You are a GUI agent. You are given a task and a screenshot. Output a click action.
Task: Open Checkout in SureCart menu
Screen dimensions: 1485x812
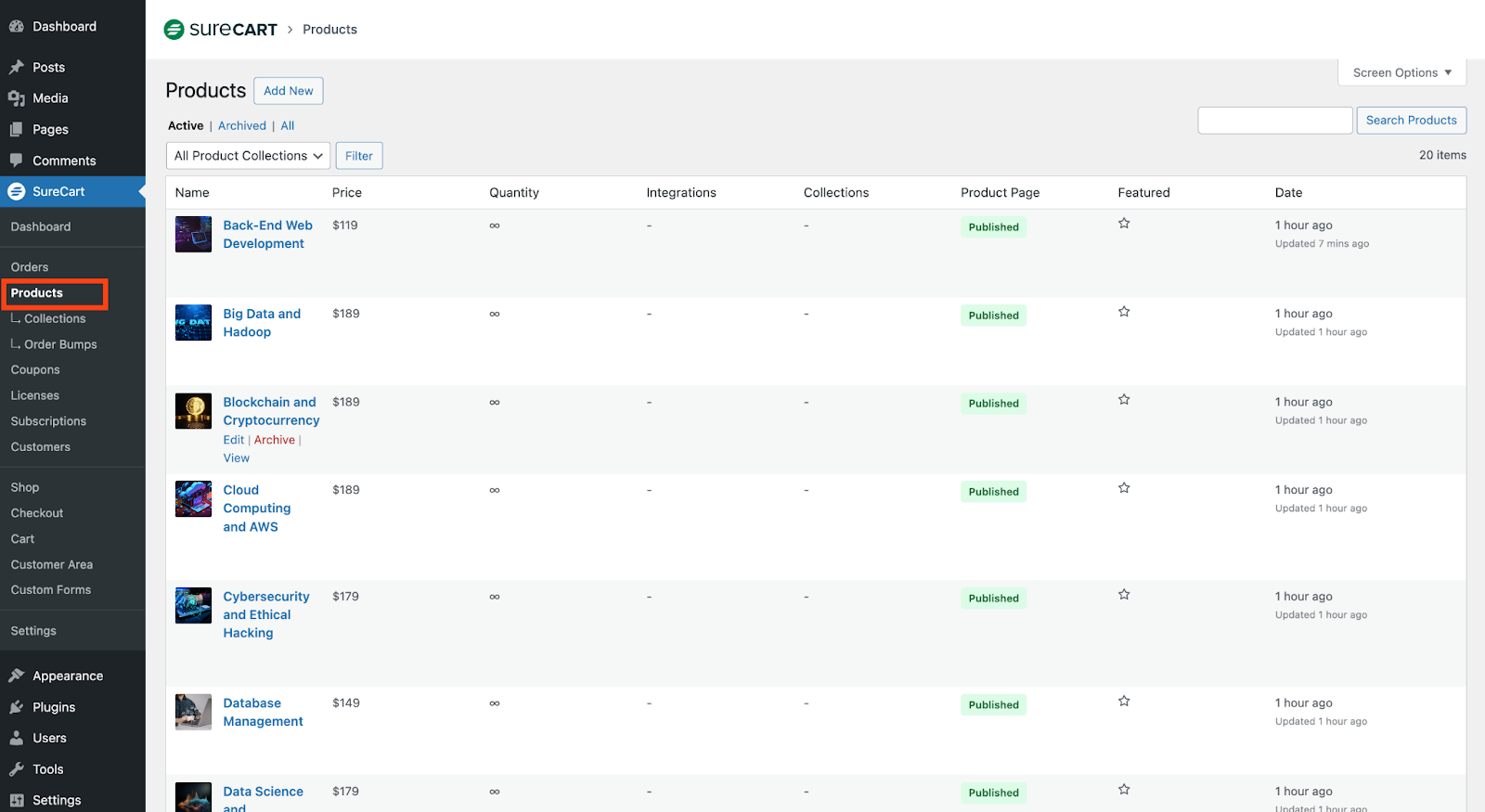pos(37,513)
